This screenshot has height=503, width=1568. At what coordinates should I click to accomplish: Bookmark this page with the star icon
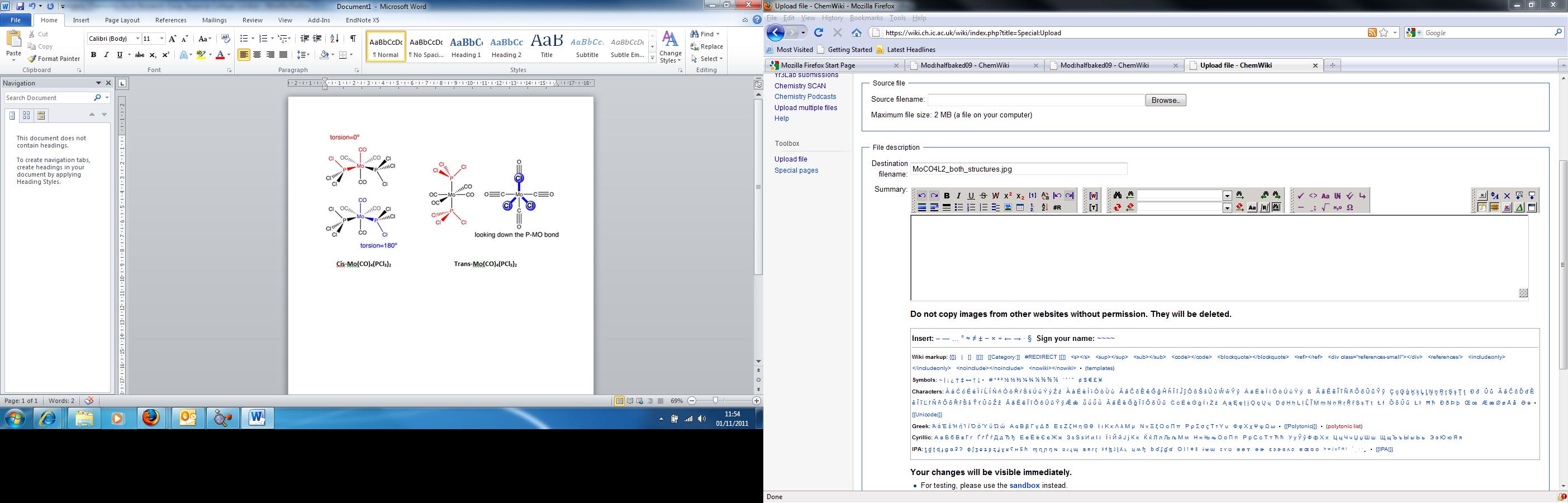1384,33
